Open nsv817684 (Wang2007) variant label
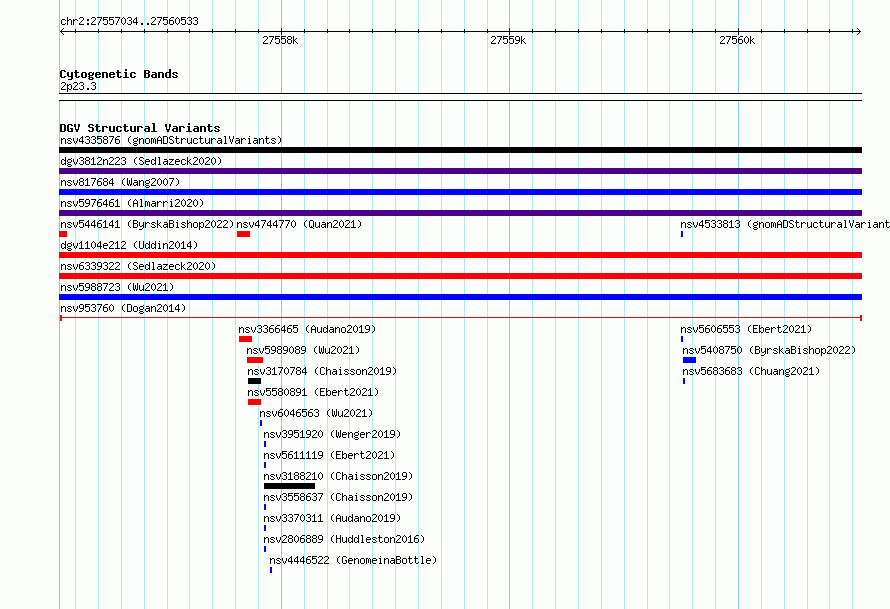 (120, 182)
